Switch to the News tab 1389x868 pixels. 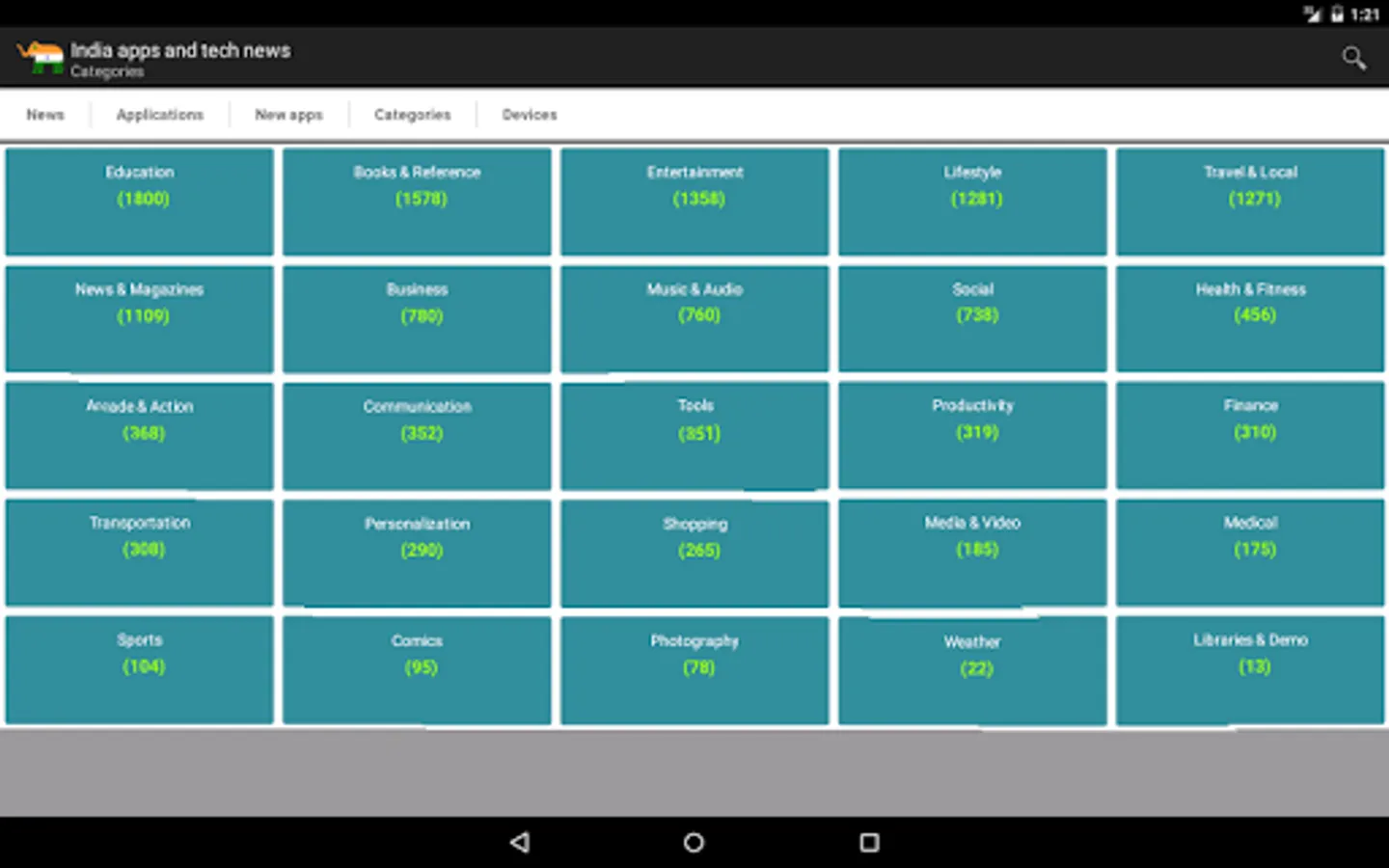pos(45,115)
